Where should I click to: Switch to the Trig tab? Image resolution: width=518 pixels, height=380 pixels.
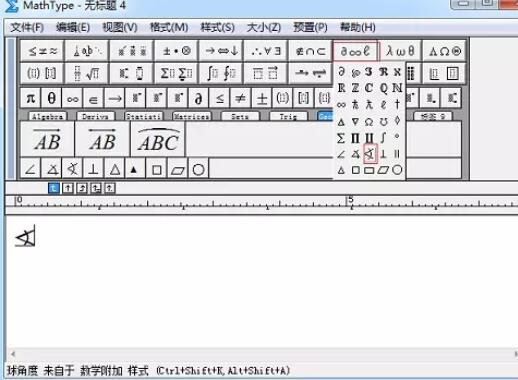288,116
